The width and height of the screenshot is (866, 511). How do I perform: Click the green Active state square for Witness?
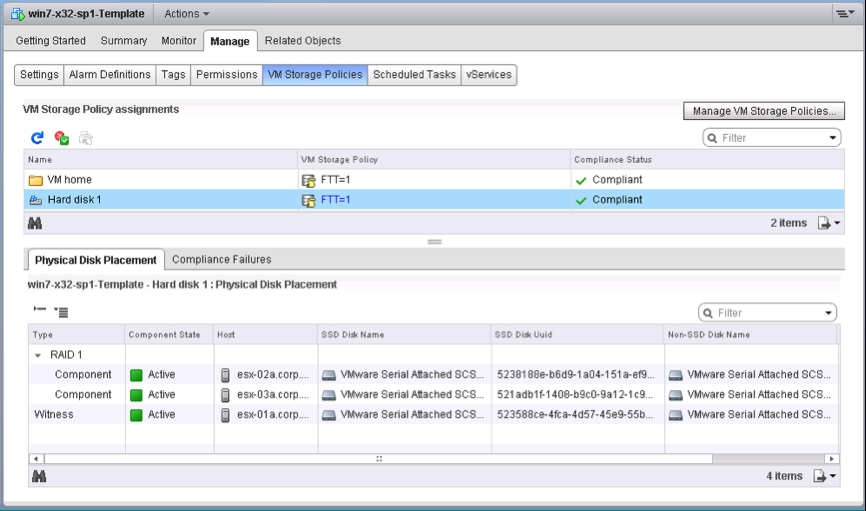pyautogui.click(x=136, y=415)
